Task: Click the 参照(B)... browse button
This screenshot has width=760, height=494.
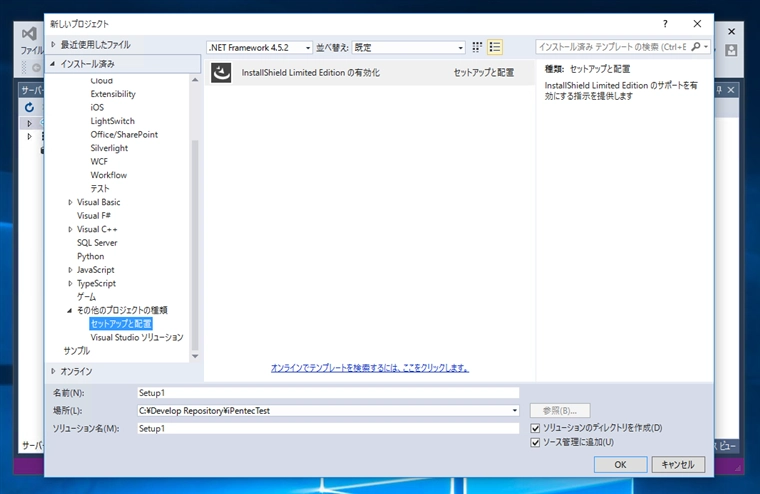Action: coord(560,411)
